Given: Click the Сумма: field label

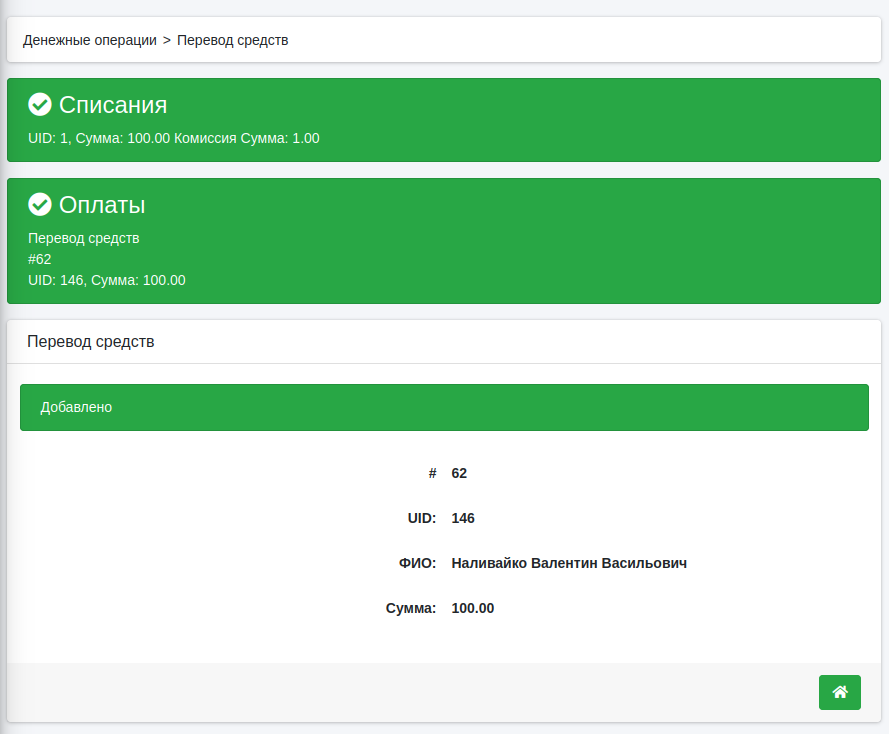Looking at the screenshot, I should point(411,608).
